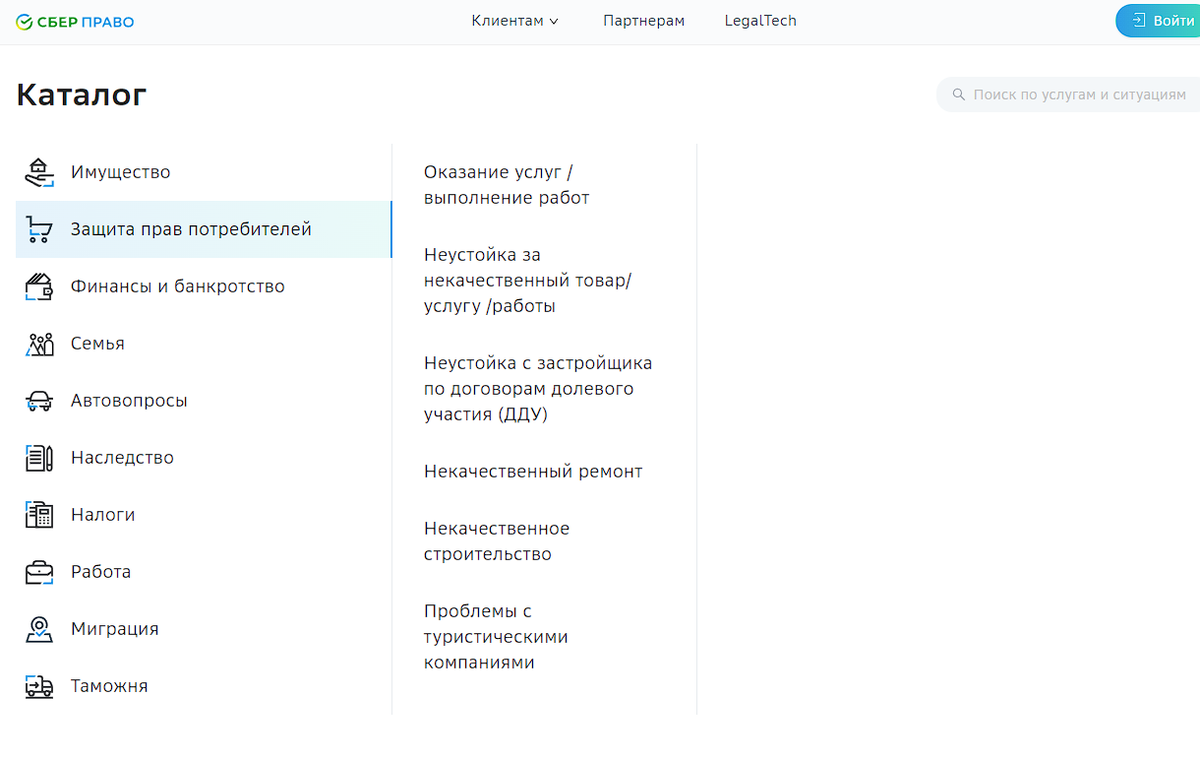The image size is (1200, 760).
Task: Choose the Финансы и банкротство category
Action: (204, 286)
